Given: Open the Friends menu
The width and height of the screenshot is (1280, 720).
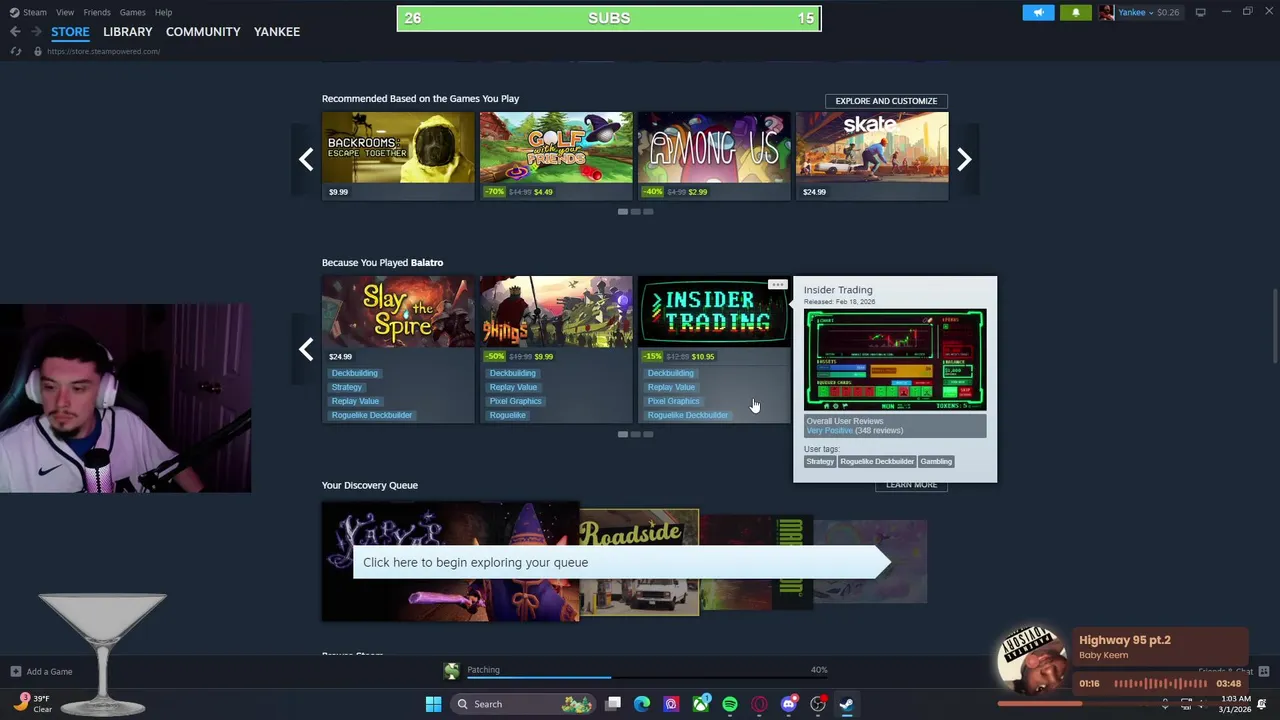Looking at the screenshot, I should pos(97,12).
